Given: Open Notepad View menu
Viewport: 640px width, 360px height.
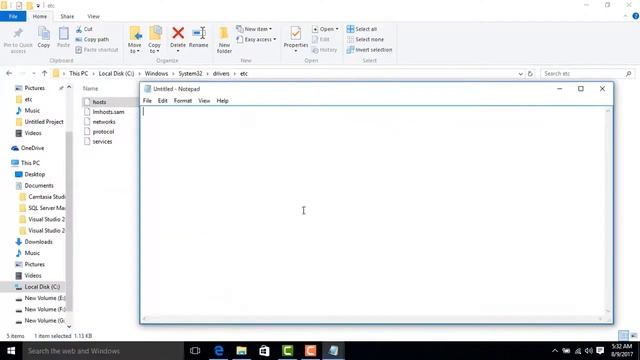Looking at the screenshot, I should tap(204, 101).
